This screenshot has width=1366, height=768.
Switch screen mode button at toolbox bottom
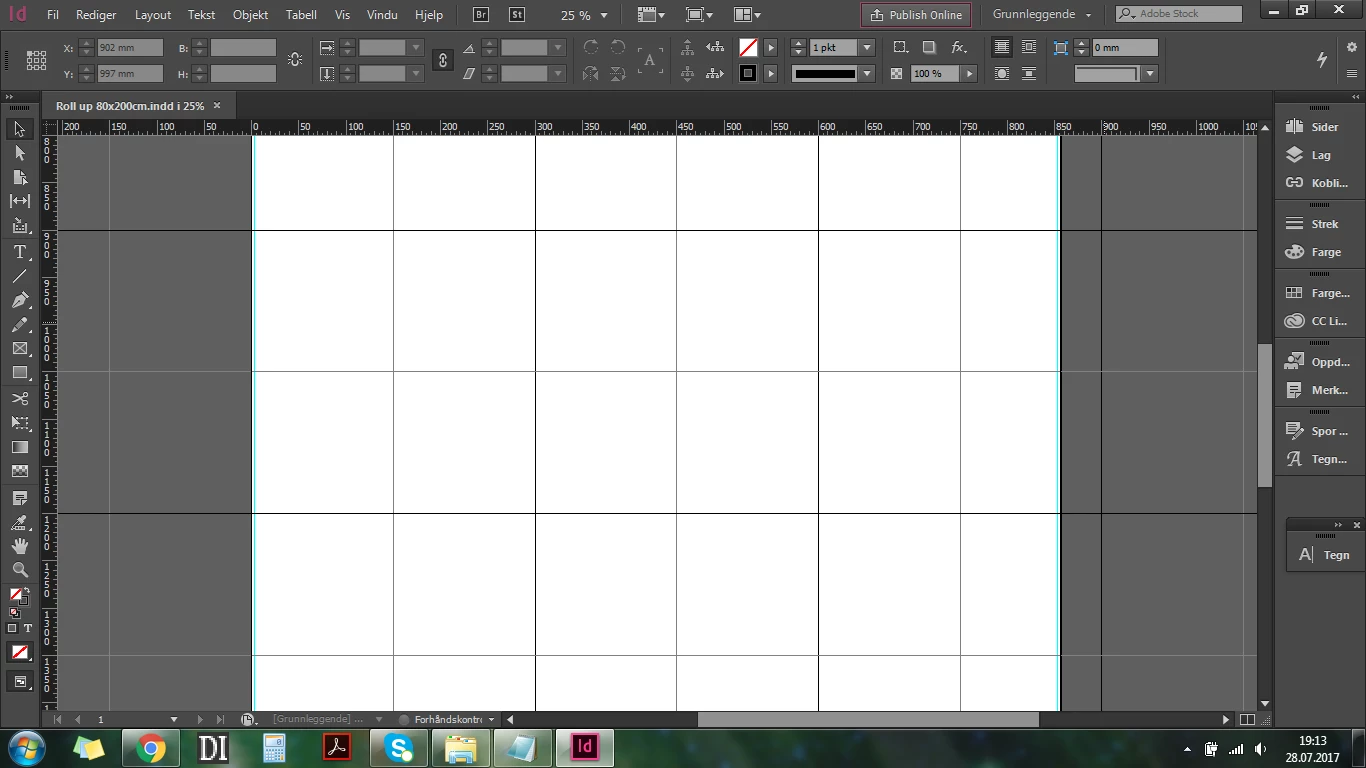[19, 682]
